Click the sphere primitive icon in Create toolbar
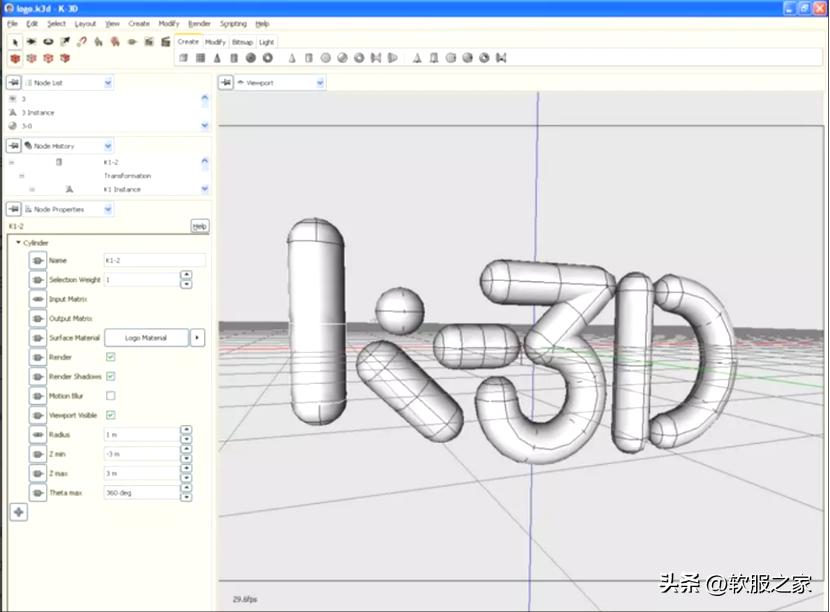Image resolution: width=830 pixels, height=612 pixels. (x=251, y=58)
